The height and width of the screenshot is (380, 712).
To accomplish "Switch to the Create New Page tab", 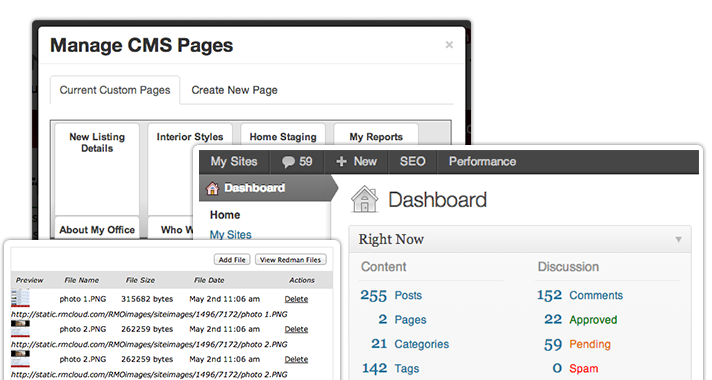I will (x=234, y=90).
